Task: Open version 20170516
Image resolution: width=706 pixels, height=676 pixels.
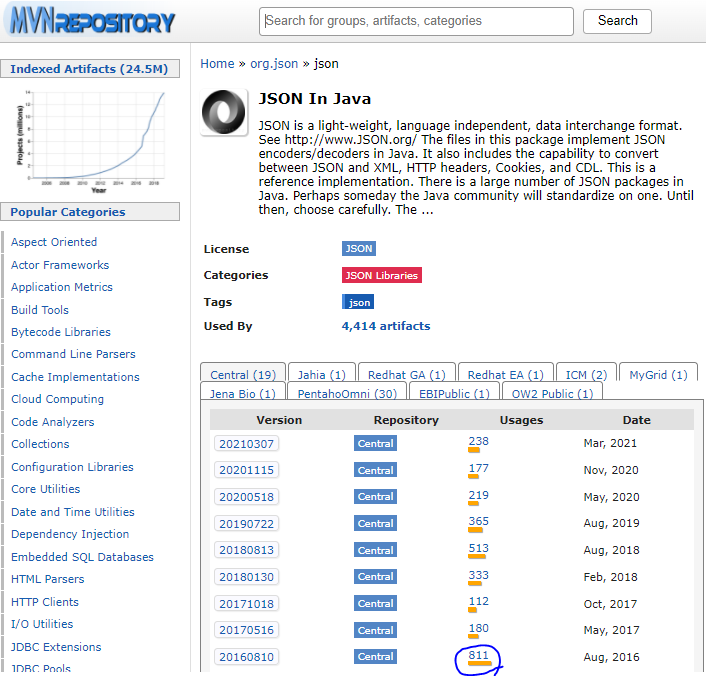Action: click(x=246, y=630)
